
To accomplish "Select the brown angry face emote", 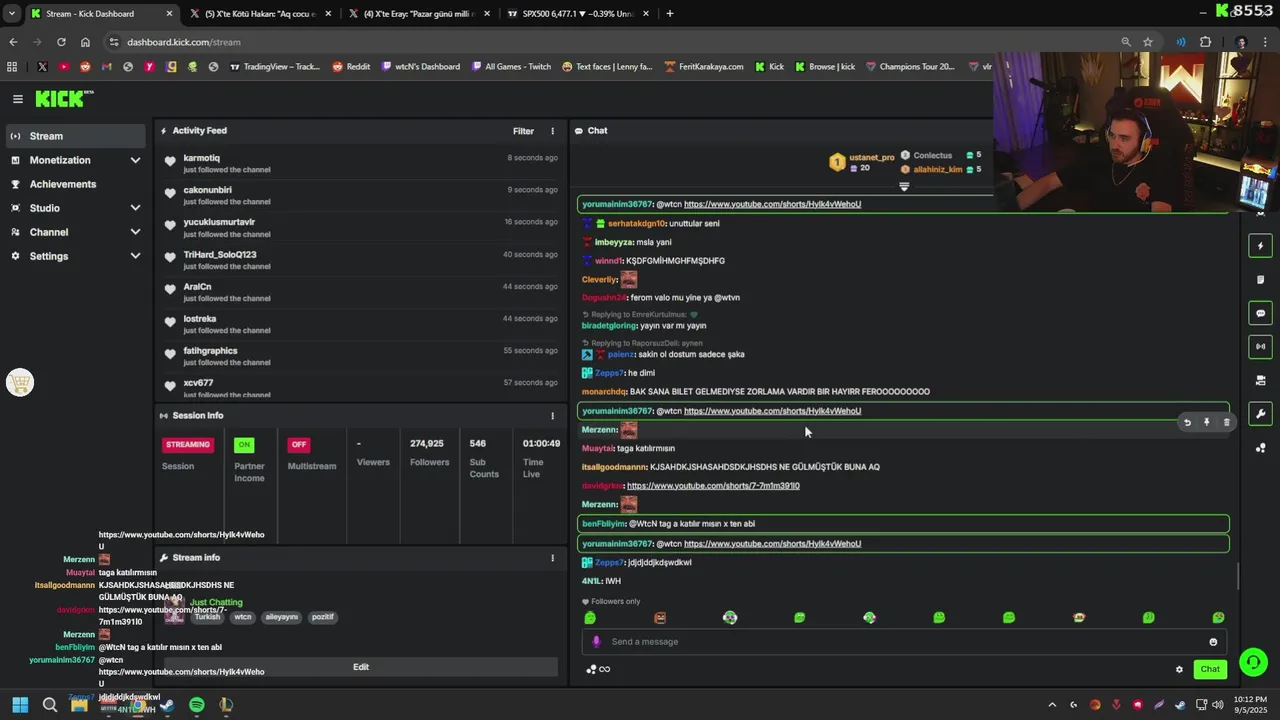I will coord(660,618).
